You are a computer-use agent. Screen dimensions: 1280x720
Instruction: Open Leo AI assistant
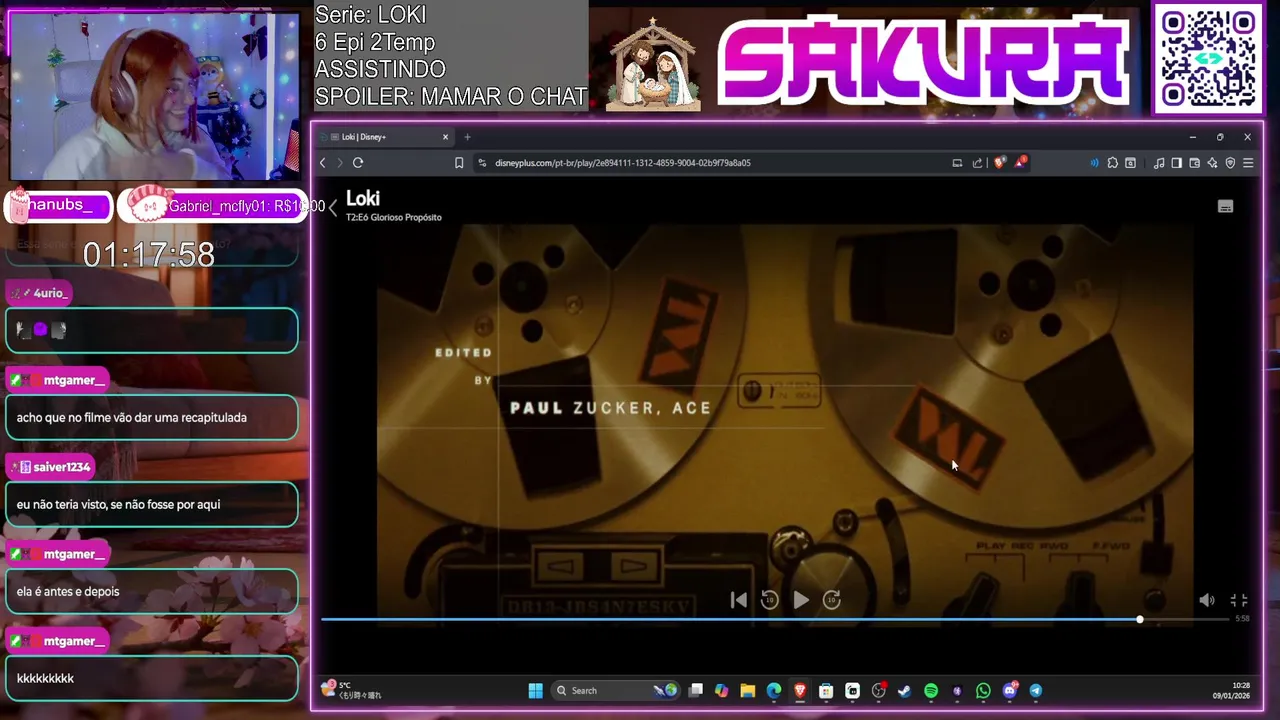(x=1212, y=163)
